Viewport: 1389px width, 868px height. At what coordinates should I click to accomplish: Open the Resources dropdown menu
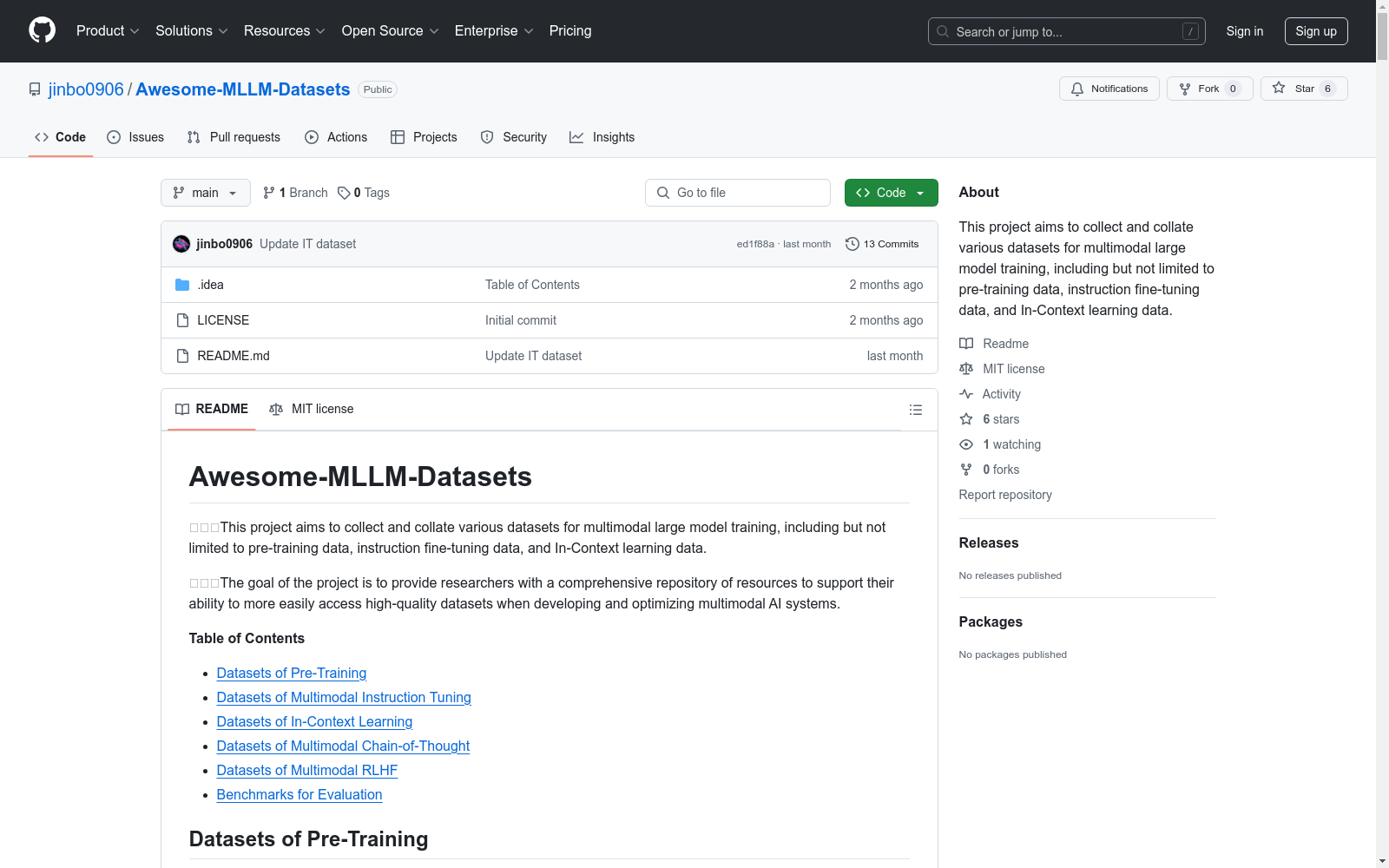coord(285,30)
